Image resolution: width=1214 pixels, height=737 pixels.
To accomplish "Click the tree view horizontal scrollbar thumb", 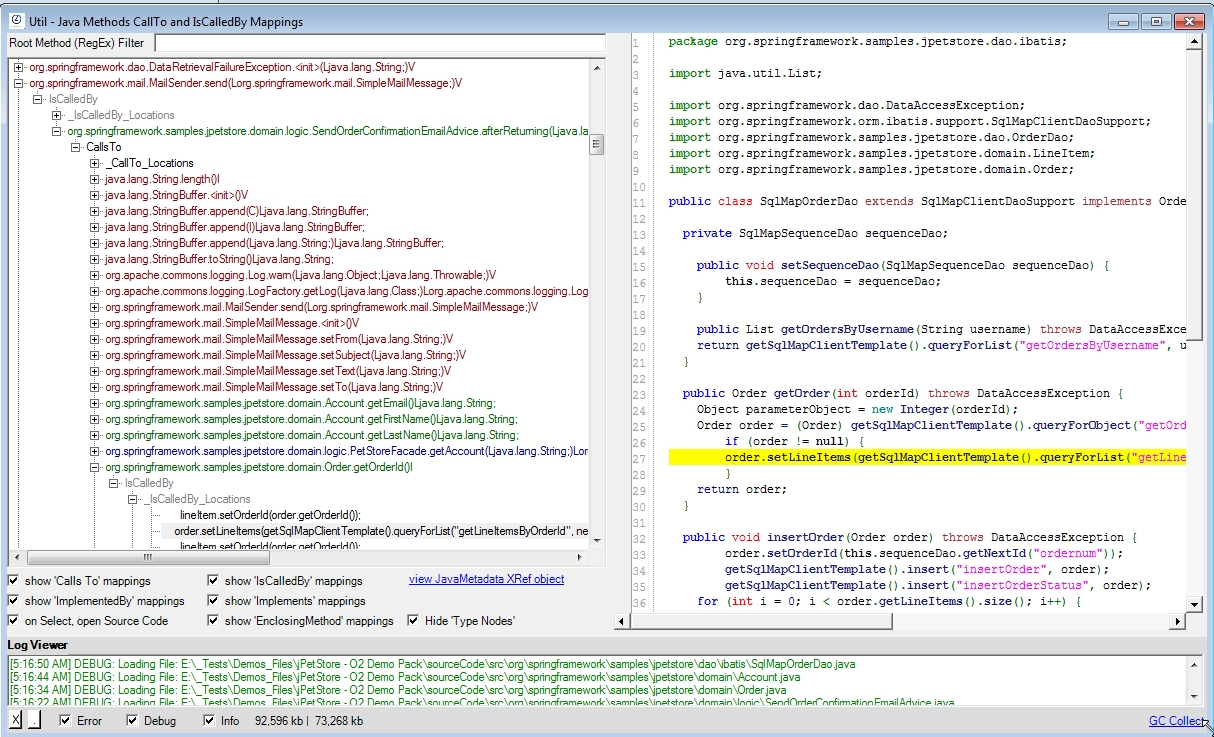I will point(147,558).
